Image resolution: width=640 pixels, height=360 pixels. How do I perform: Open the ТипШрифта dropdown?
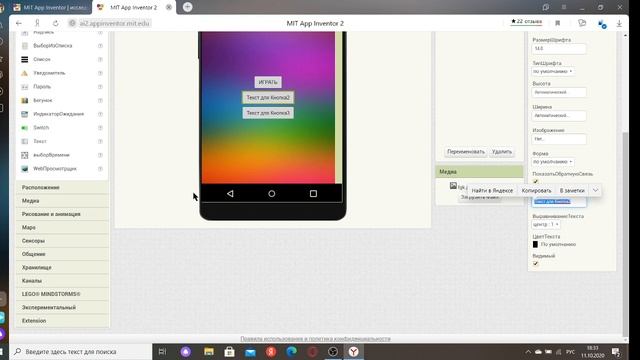pos(553,71)
